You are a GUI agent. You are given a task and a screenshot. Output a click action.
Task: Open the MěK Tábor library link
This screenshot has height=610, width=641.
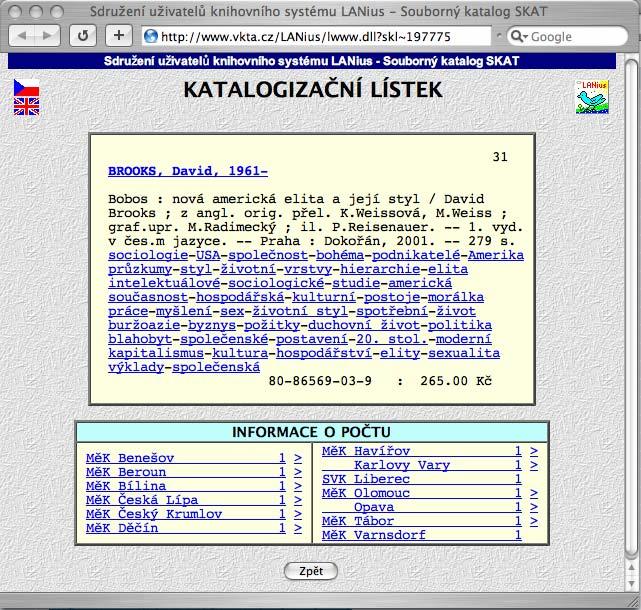coord(422,520)
